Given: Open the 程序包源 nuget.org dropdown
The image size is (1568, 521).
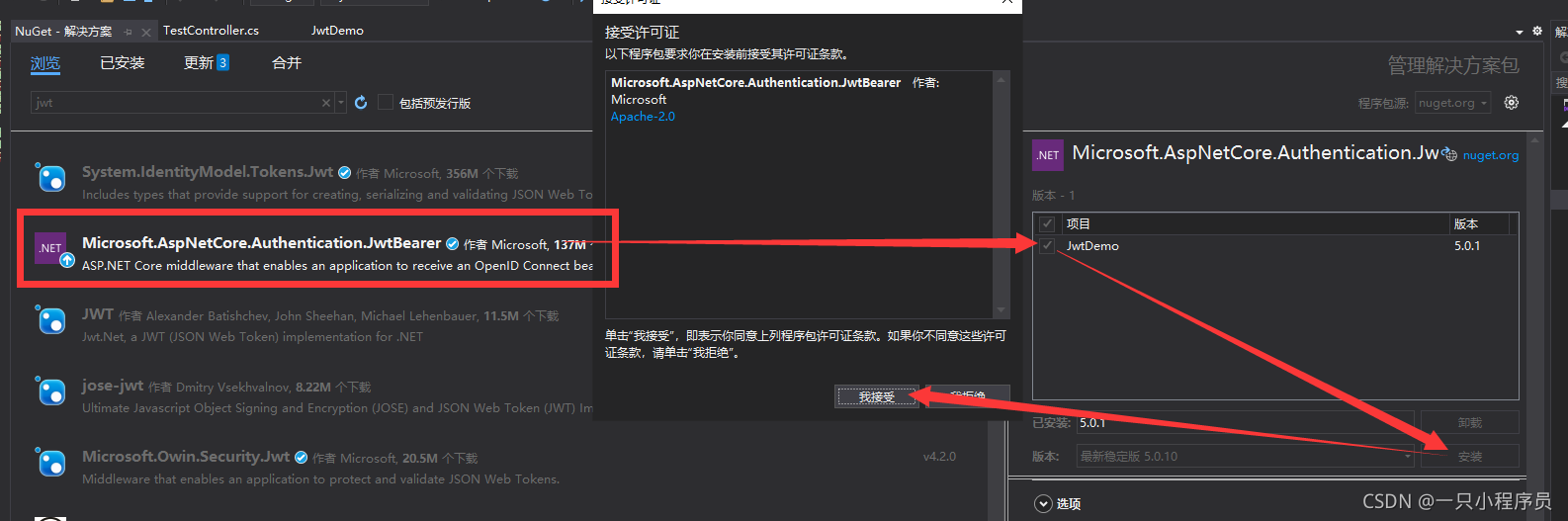Looking at the screenshot, I should coord(1452,103).
